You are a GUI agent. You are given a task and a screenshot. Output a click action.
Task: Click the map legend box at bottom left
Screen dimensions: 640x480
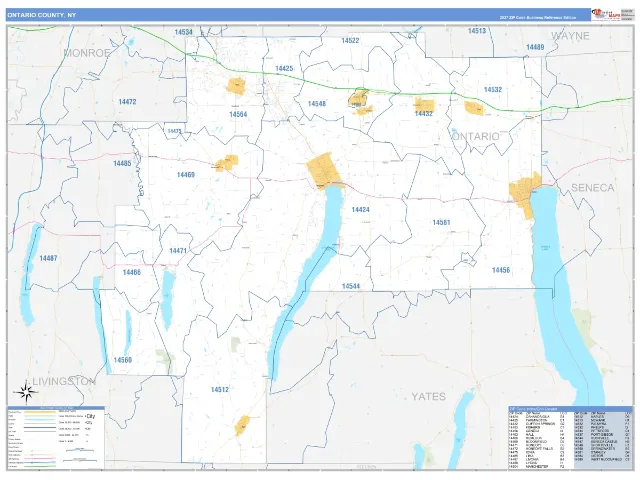(56, 437)
